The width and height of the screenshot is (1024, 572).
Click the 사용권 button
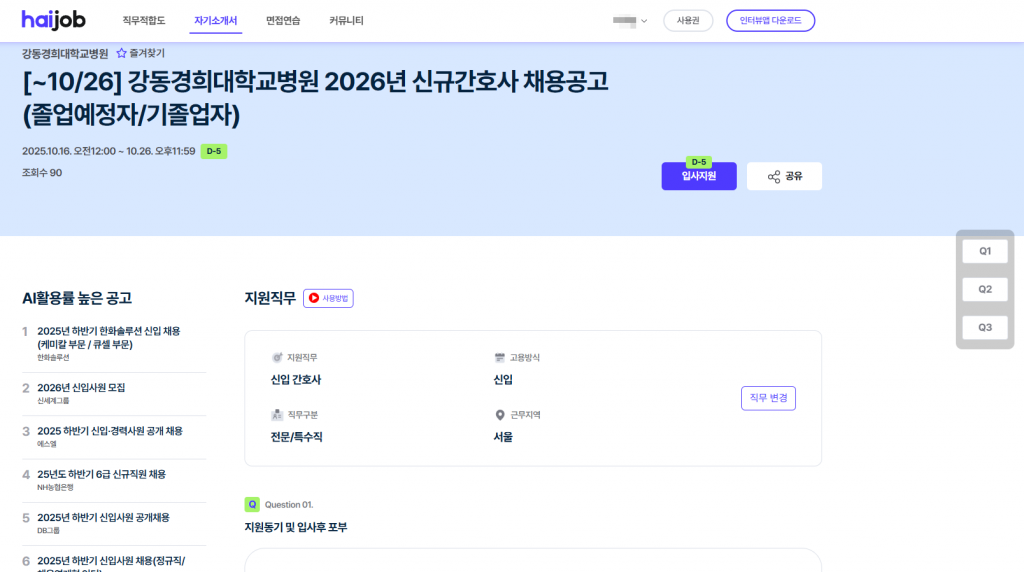[x=688, y=21]
